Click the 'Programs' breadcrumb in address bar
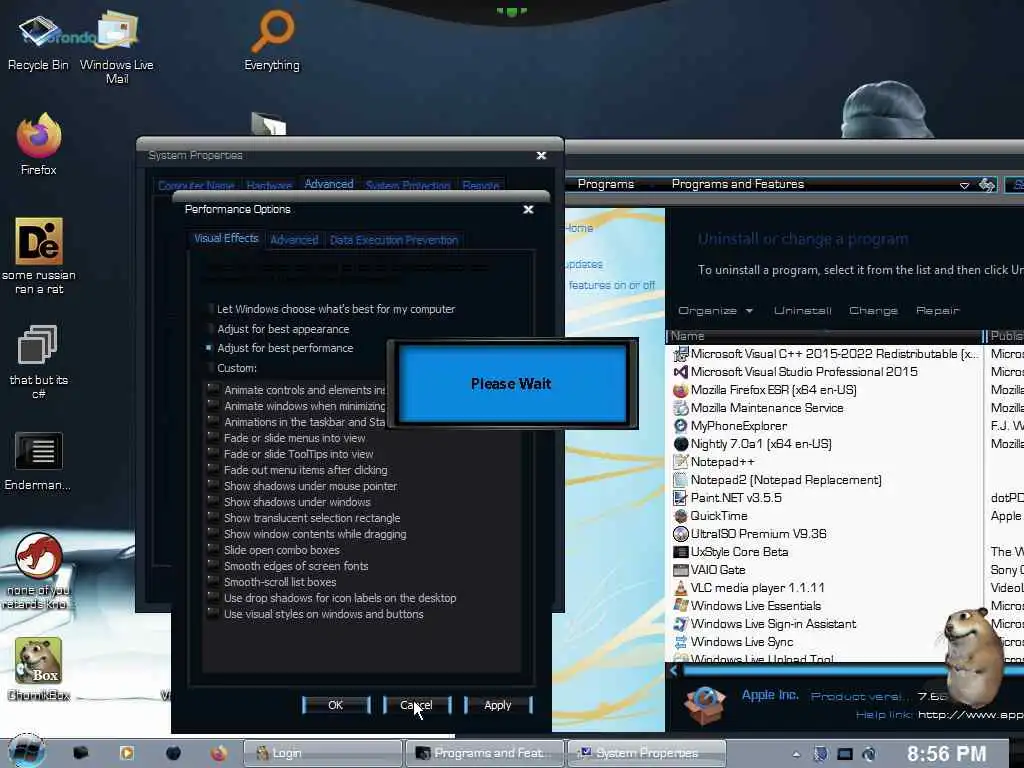Viewport: 1024px width, 768px height. [605, 184]
